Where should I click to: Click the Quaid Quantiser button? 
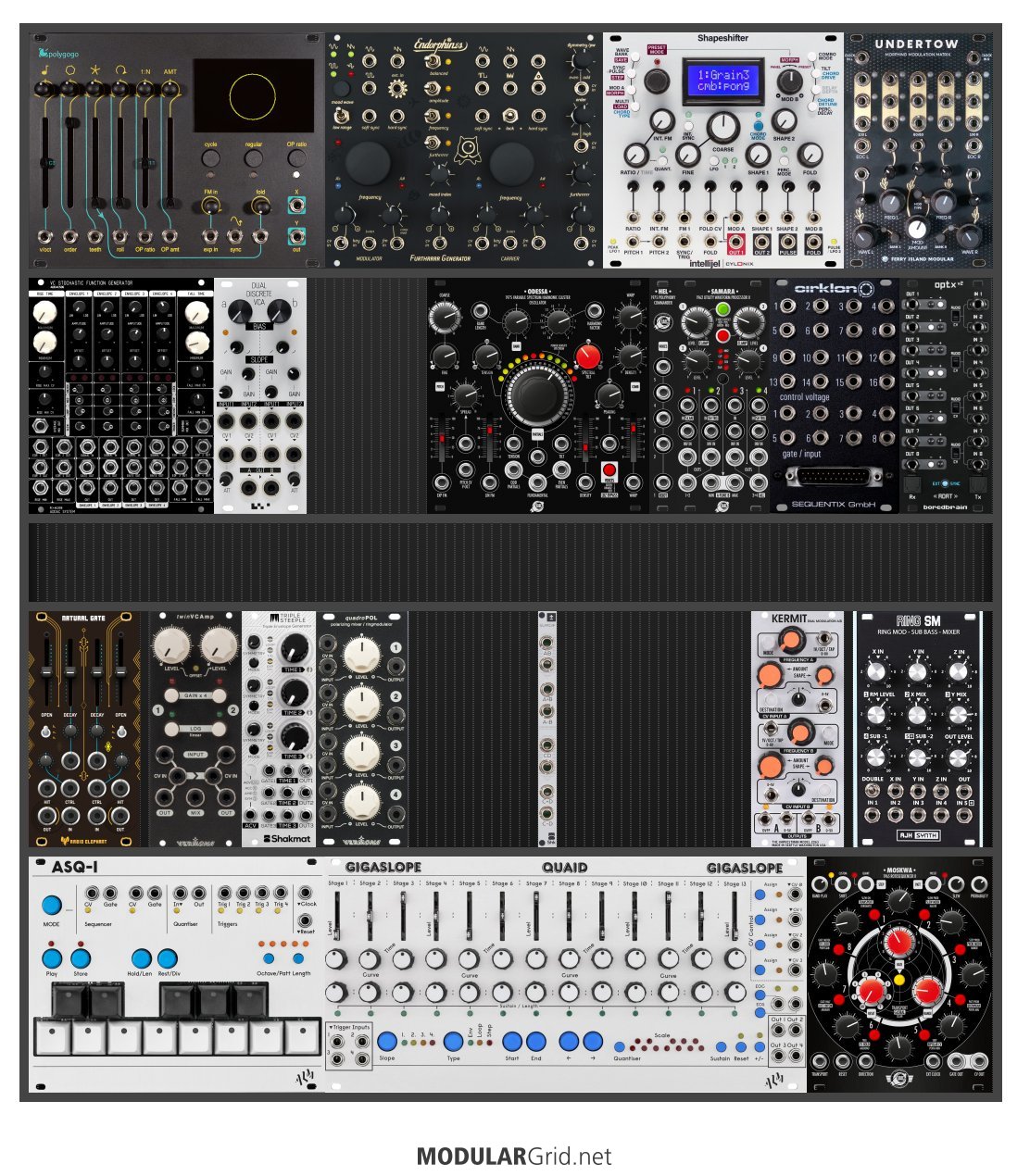click(620, 1047)
